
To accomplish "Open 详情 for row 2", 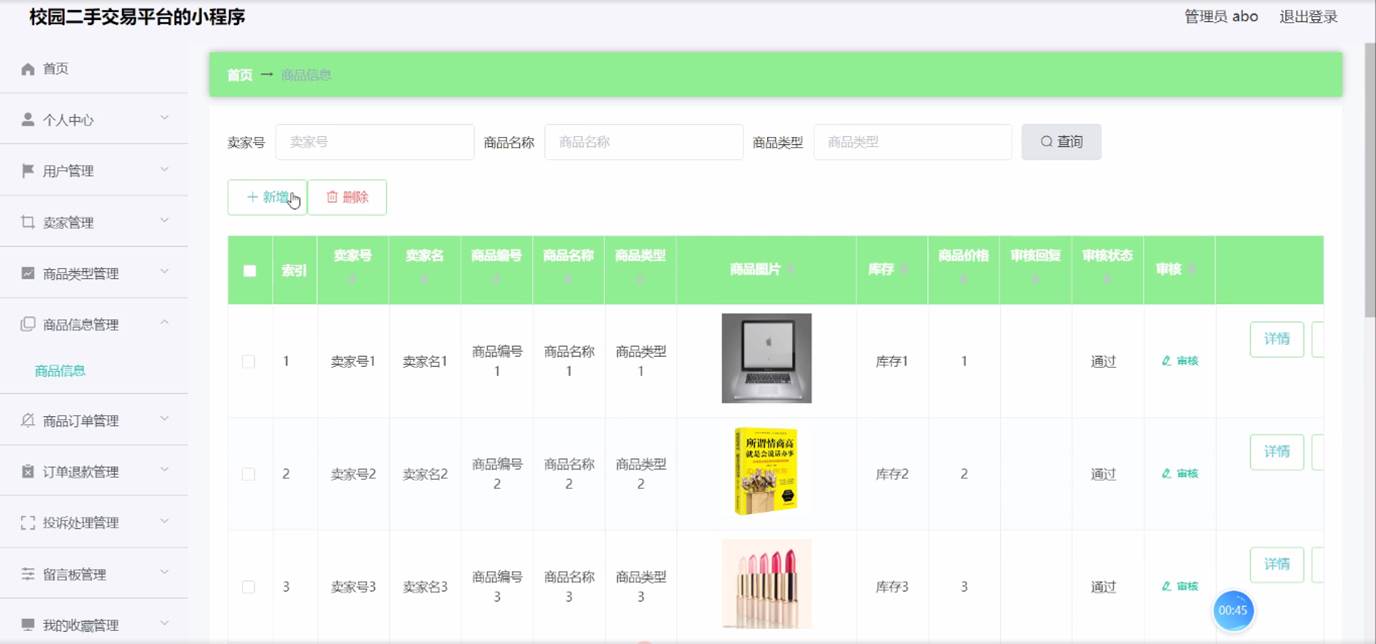I will click(x=1277, y=452).
